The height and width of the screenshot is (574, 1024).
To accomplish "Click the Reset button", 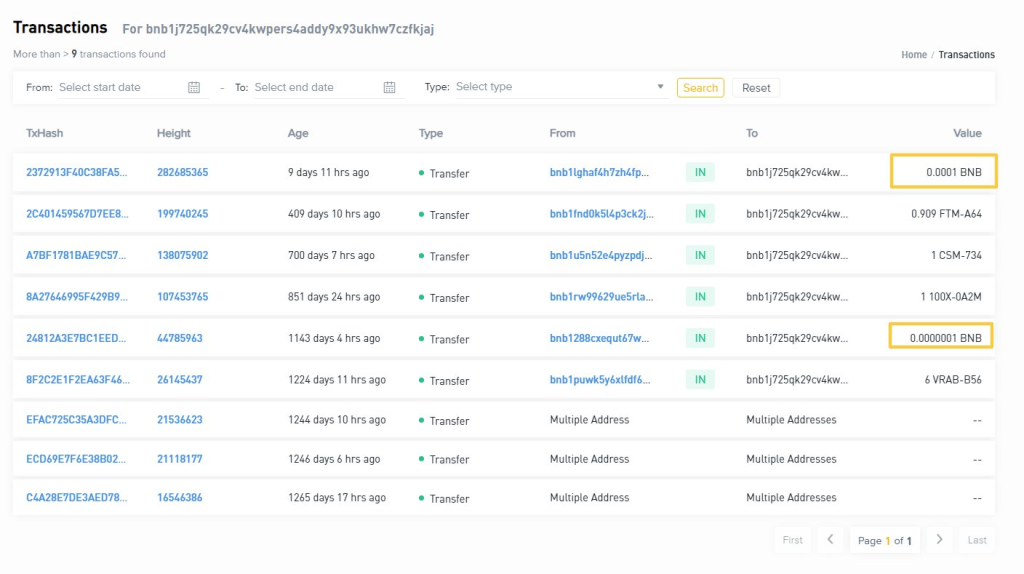I will pyautogui.click(x=756, y=88).
